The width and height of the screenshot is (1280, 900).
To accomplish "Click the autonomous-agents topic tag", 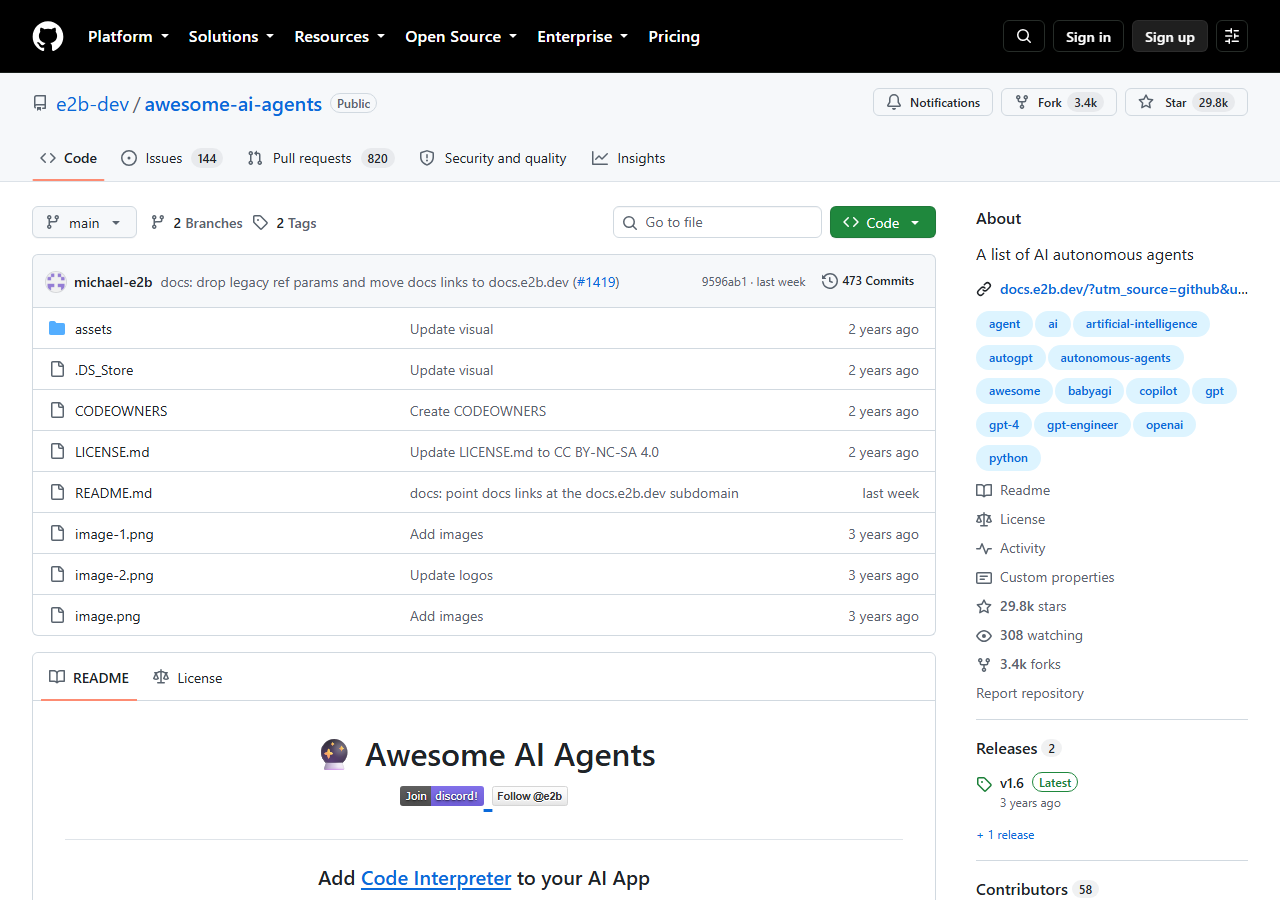I will point(1115,358).
